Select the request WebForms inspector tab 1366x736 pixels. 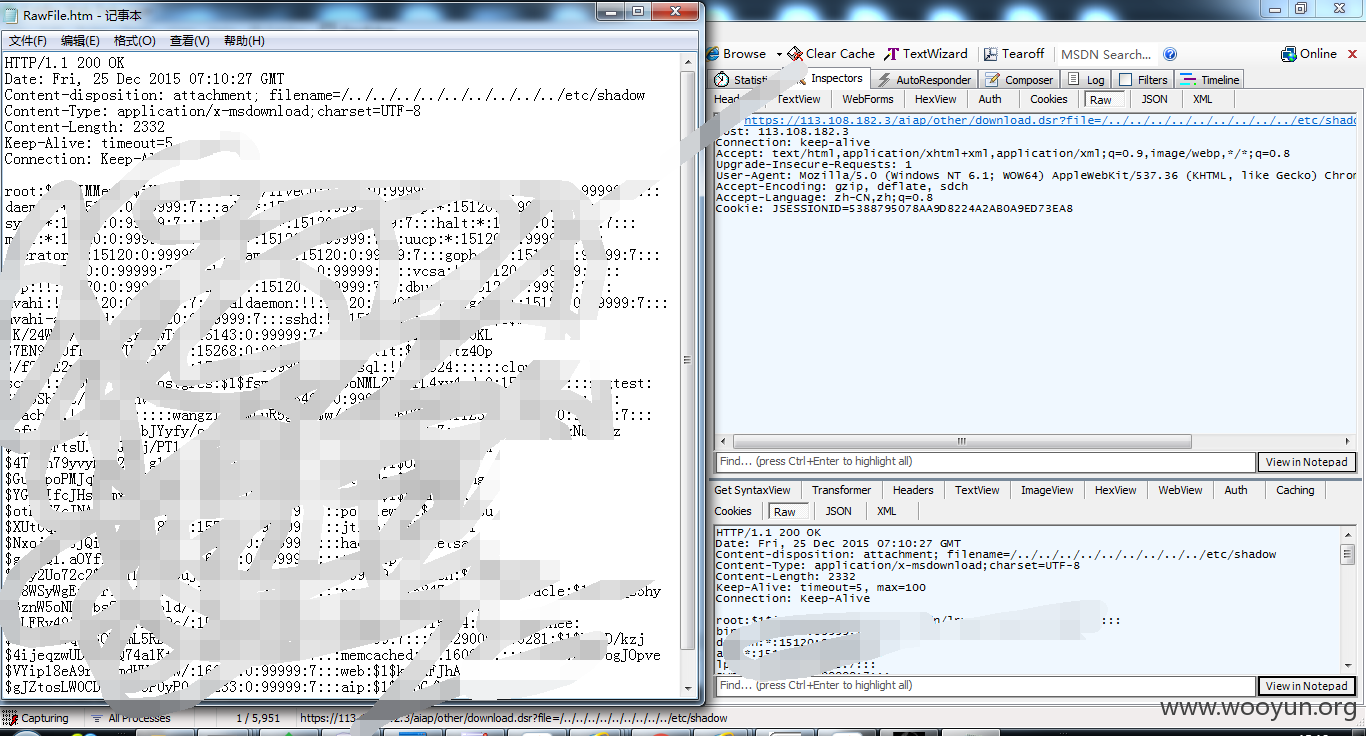[867, 99]
